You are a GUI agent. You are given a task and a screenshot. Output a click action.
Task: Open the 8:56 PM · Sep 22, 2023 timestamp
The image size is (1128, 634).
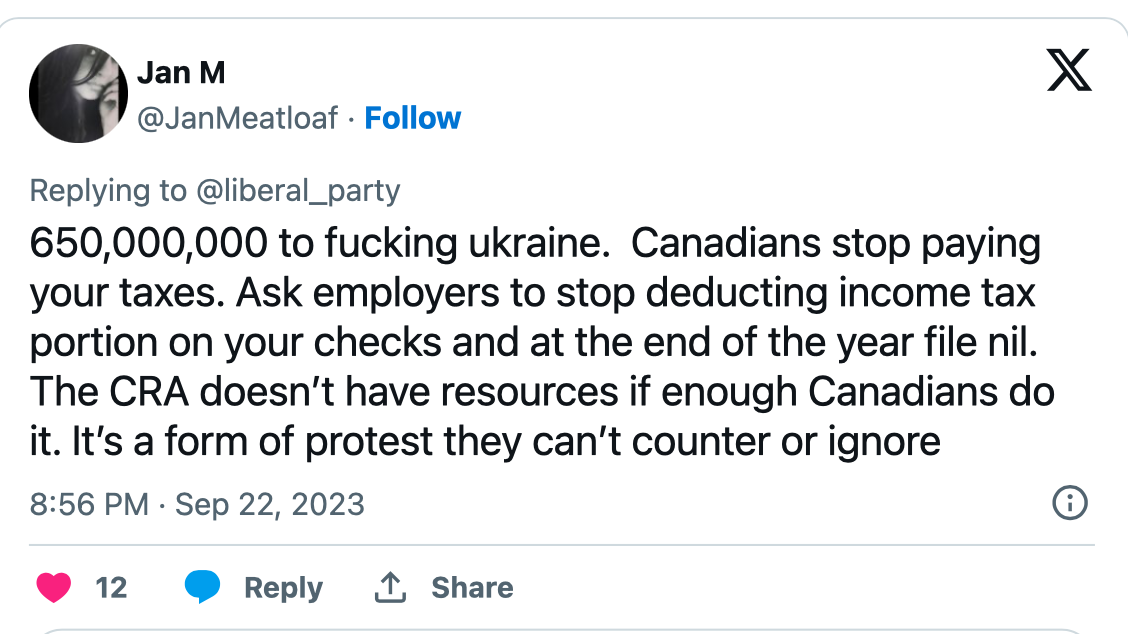pos(197,503)
